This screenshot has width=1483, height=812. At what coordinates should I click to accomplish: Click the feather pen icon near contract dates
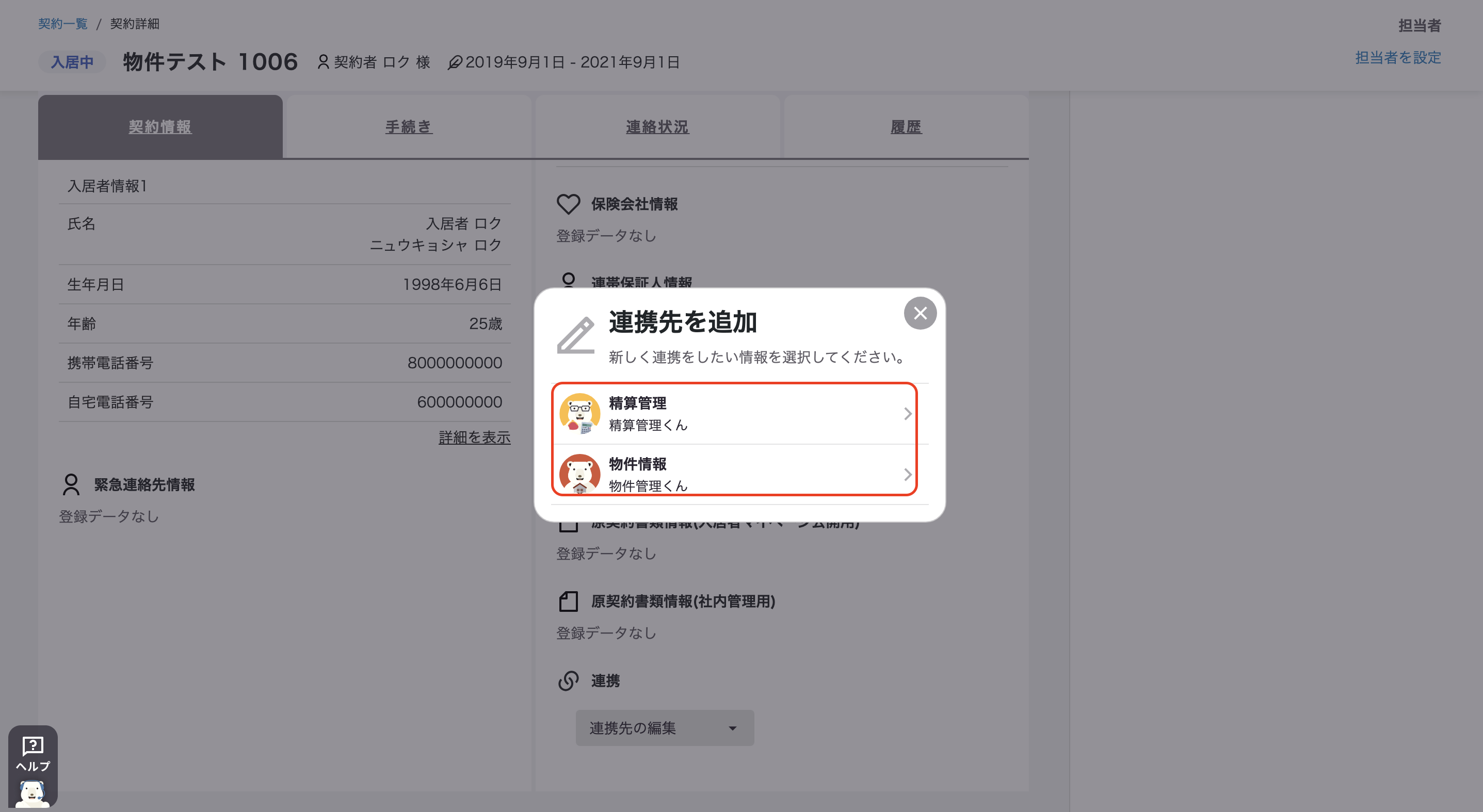[x=455, y=62]
